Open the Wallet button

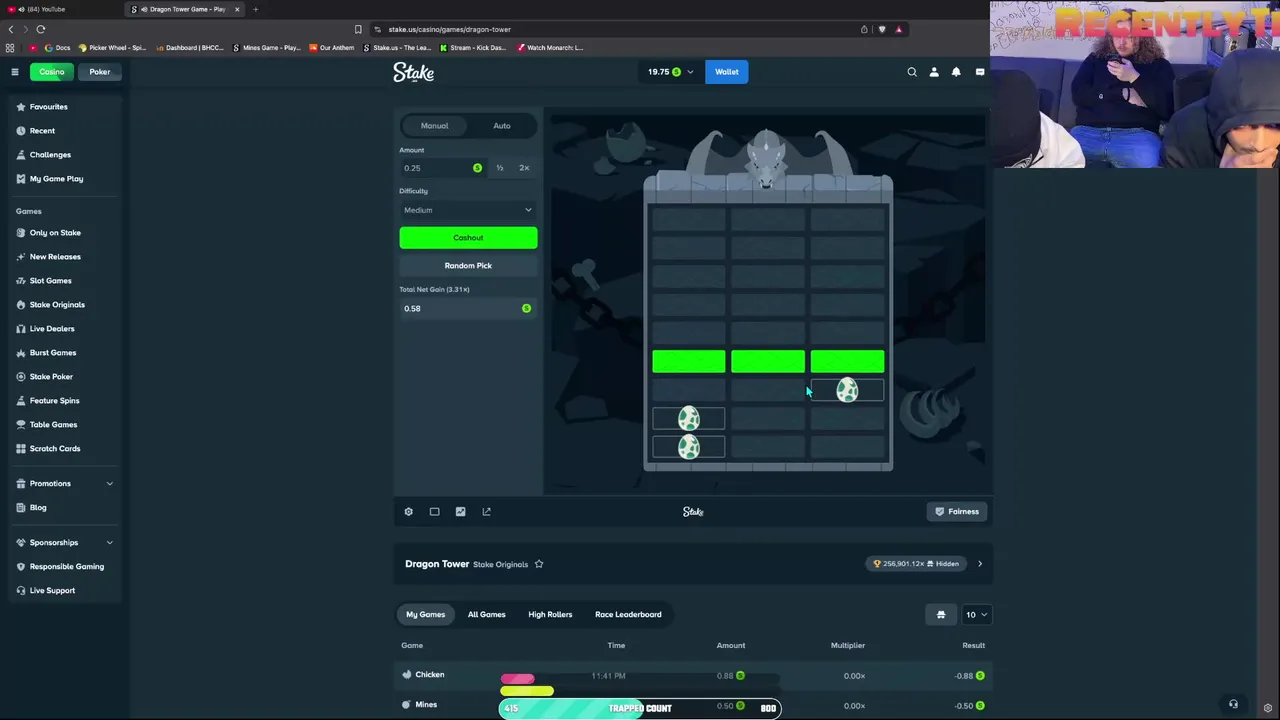tap(727, 72)
